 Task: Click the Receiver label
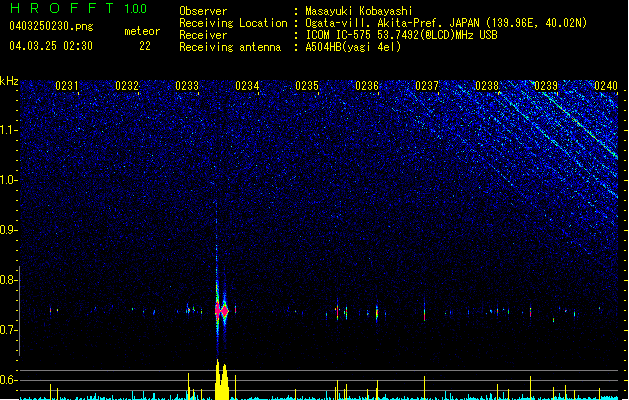point(203,35)
